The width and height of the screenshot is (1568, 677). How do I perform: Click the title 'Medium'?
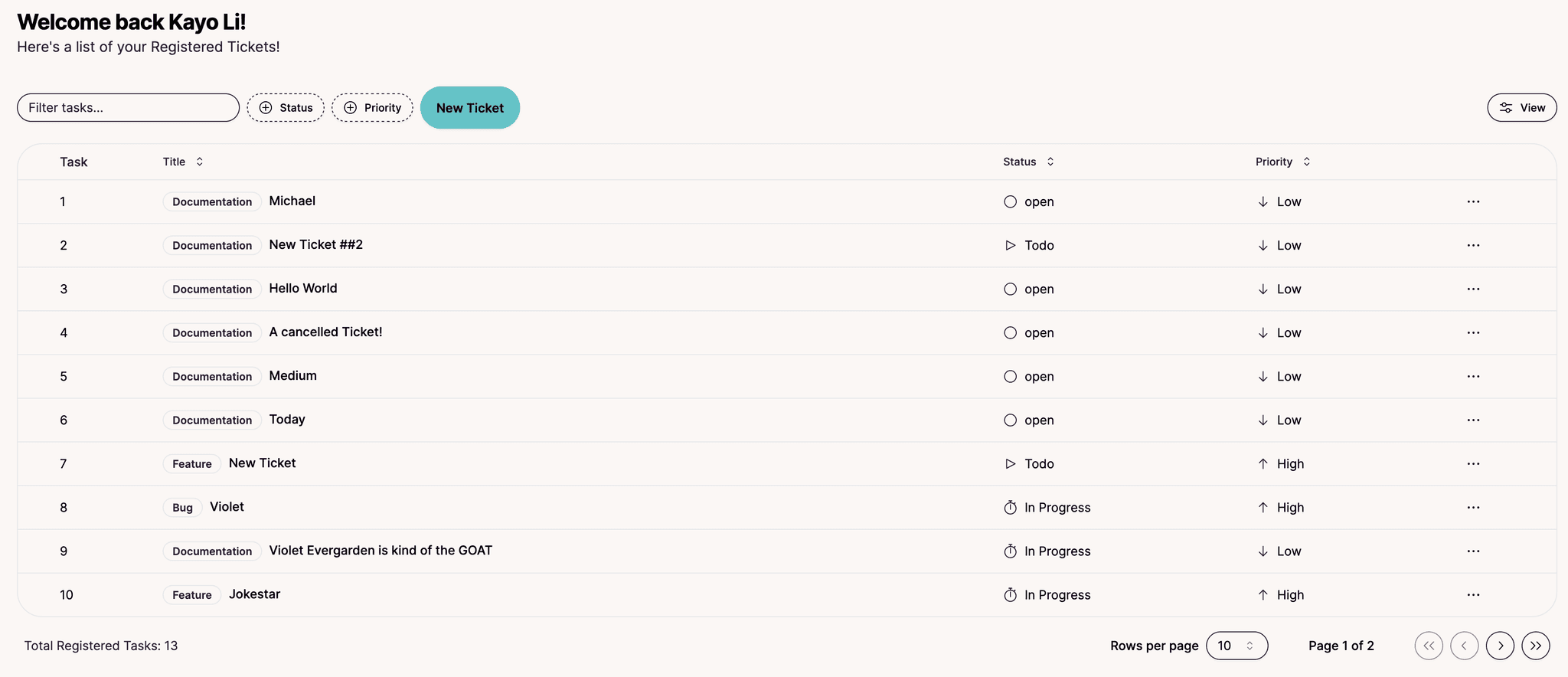tap(292, 375)
